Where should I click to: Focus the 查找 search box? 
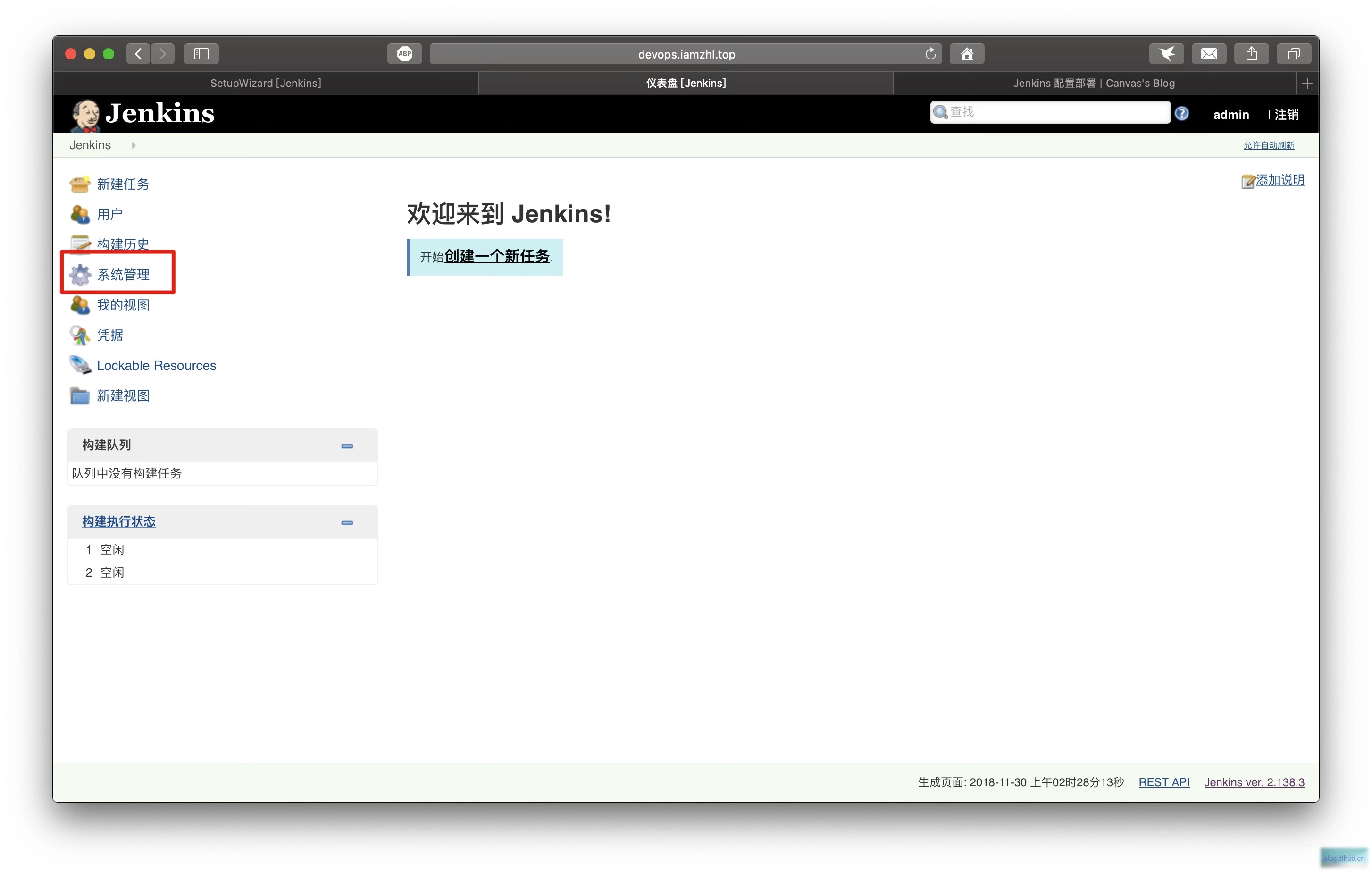click(x=1050, y=112)
